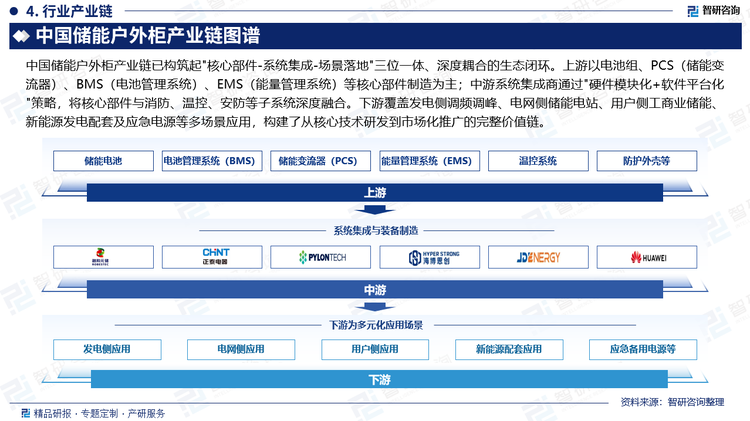The image size is (750, 421).
Task: Click the down arrow below 中游 bar
Action: (x=375, y=306)
